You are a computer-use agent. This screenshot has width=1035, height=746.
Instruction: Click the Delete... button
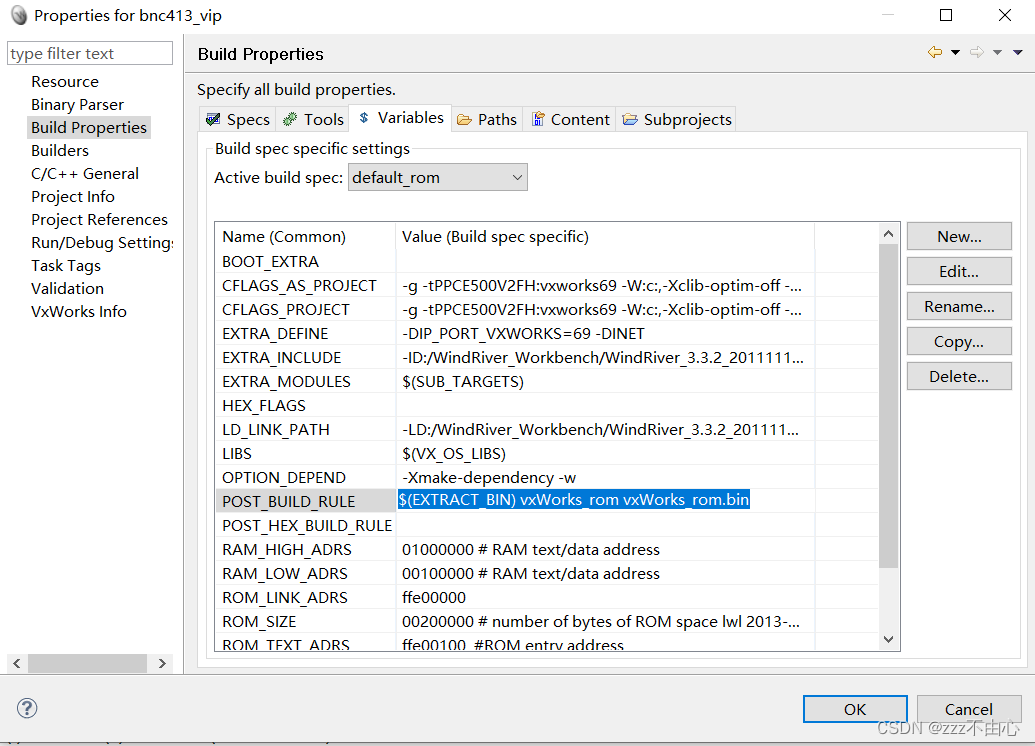point(959,376)
